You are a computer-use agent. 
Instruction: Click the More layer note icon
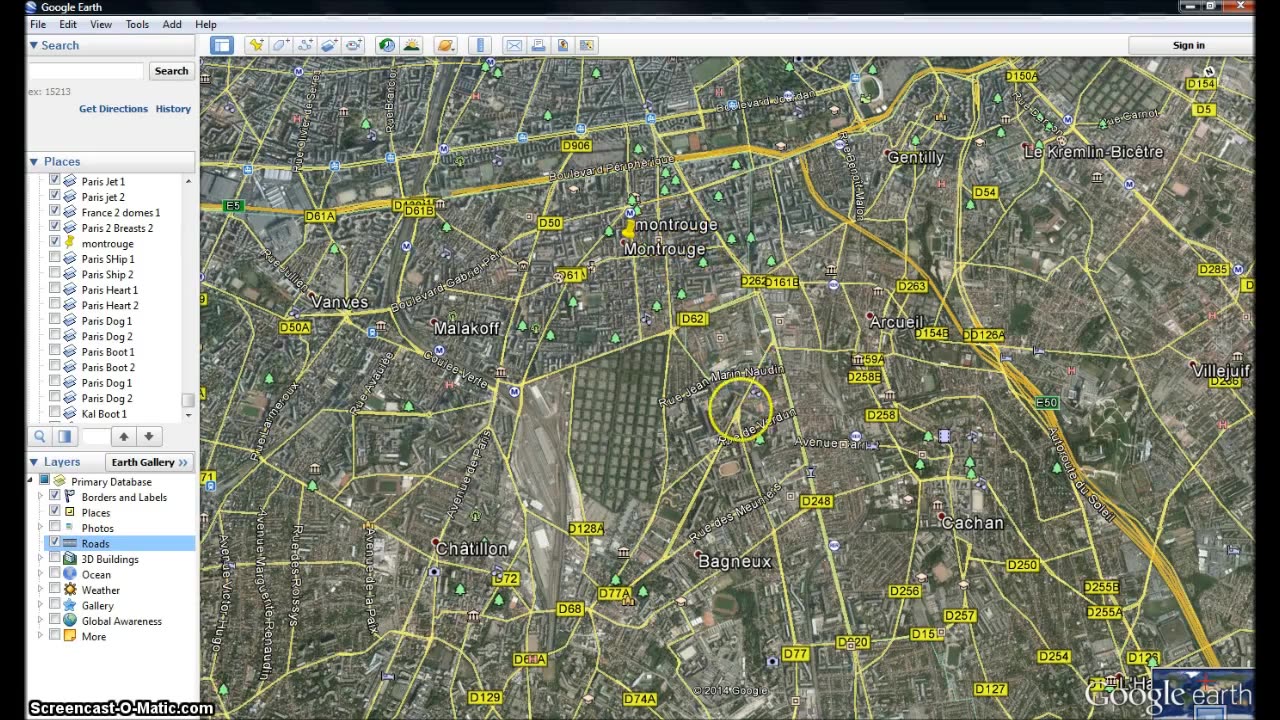(x=70, y=636)
